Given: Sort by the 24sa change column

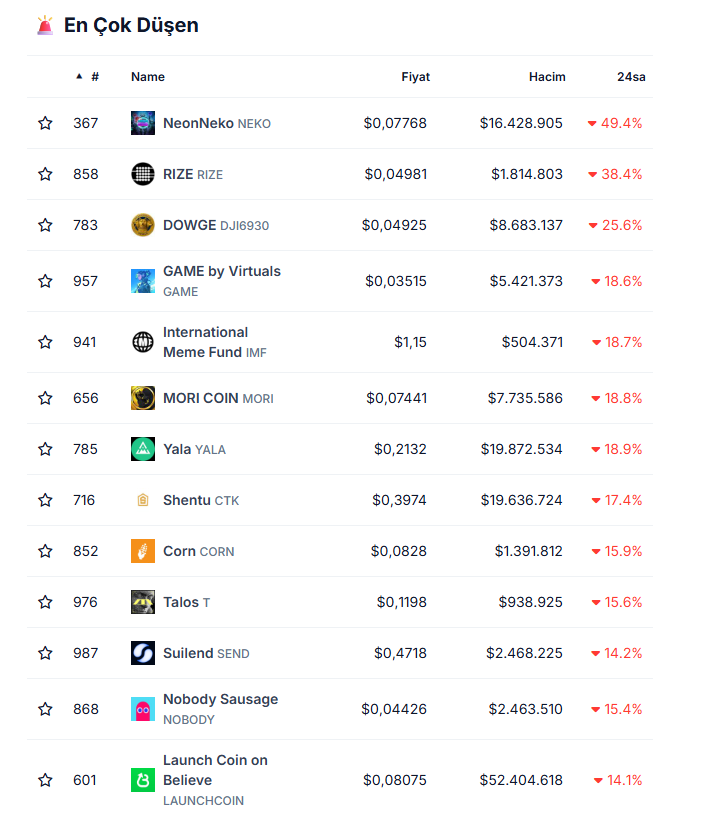Looking at the screenshot, I should (630, 77).
